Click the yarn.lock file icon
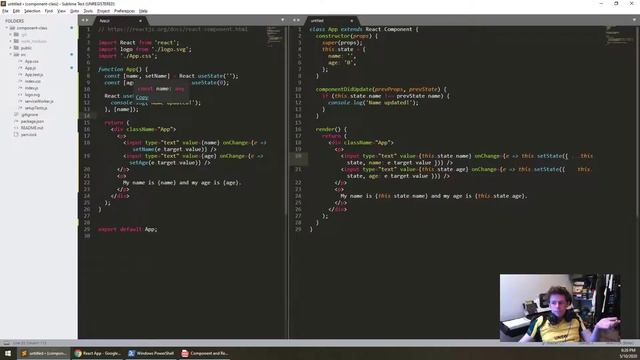 (x=16, y=134)
